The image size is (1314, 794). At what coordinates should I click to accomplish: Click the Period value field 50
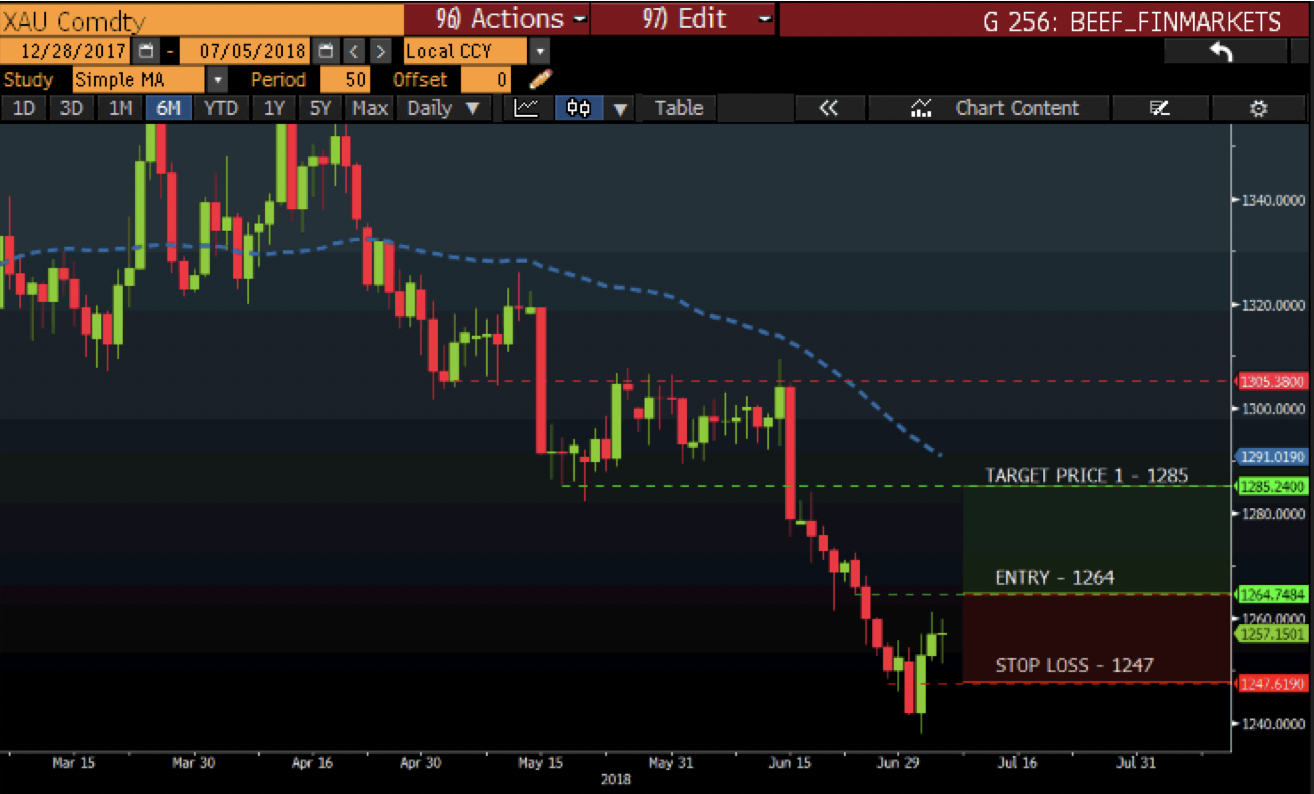[x=346, y=79]
